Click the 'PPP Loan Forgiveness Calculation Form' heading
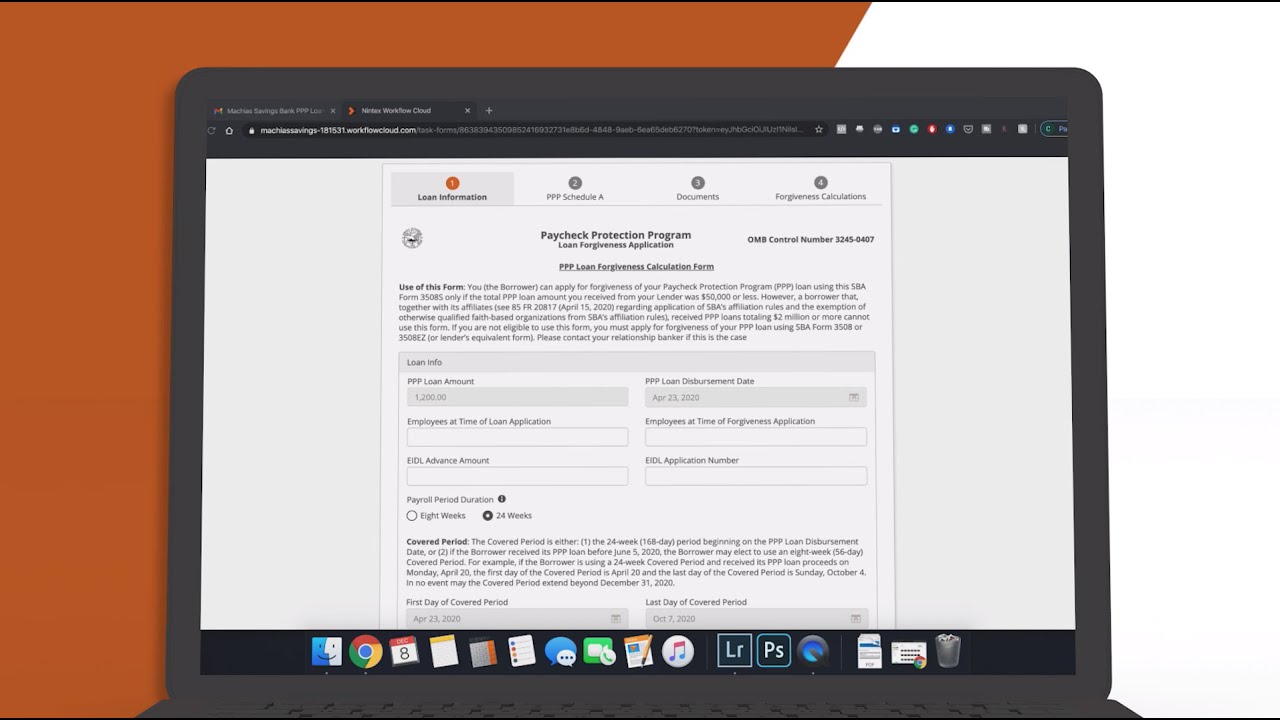 (x=636, y=267)
